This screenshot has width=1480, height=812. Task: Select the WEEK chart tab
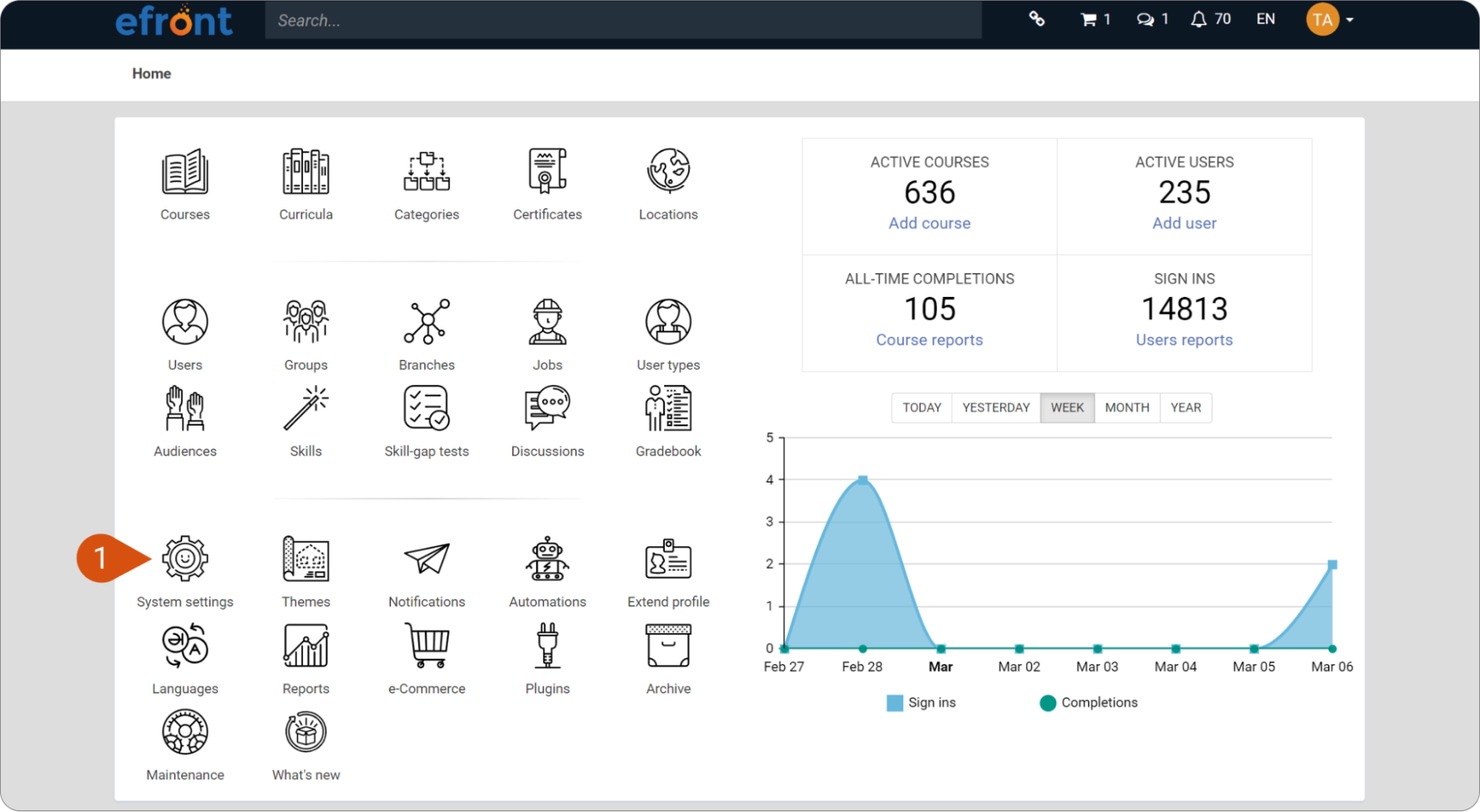[1067, 408]
